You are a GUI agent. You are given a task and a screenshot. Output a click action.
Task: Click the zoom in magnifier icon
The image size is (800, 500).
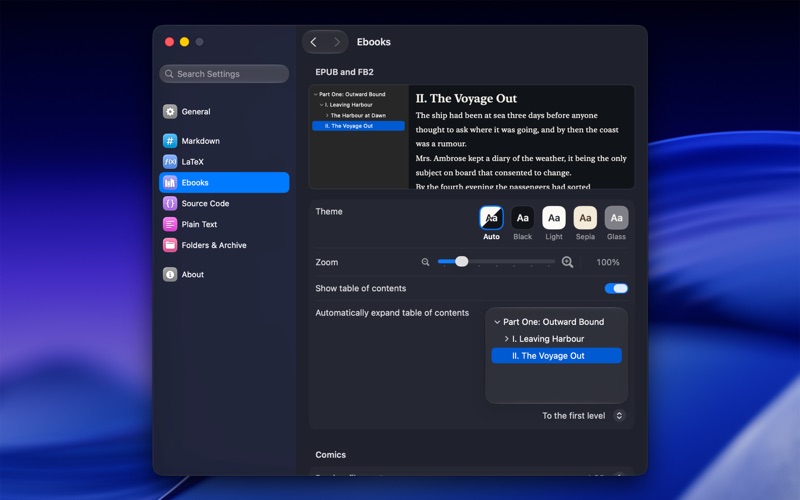[x=567, y=262]
